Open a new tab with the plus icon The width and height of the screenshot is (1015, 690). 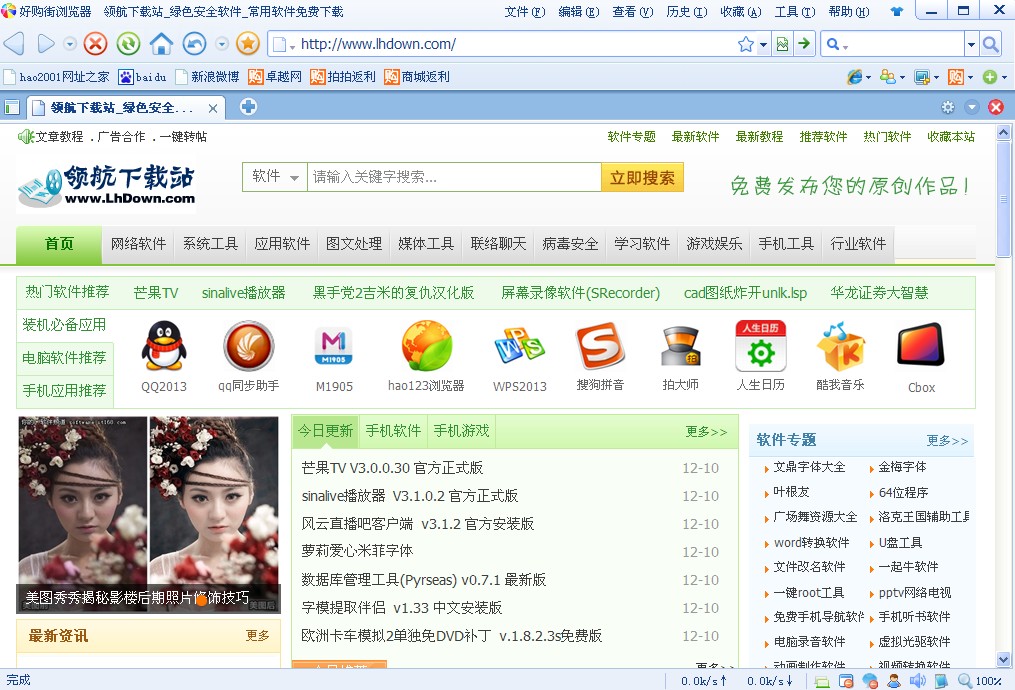pyautogui.click(x=248, y=107)
